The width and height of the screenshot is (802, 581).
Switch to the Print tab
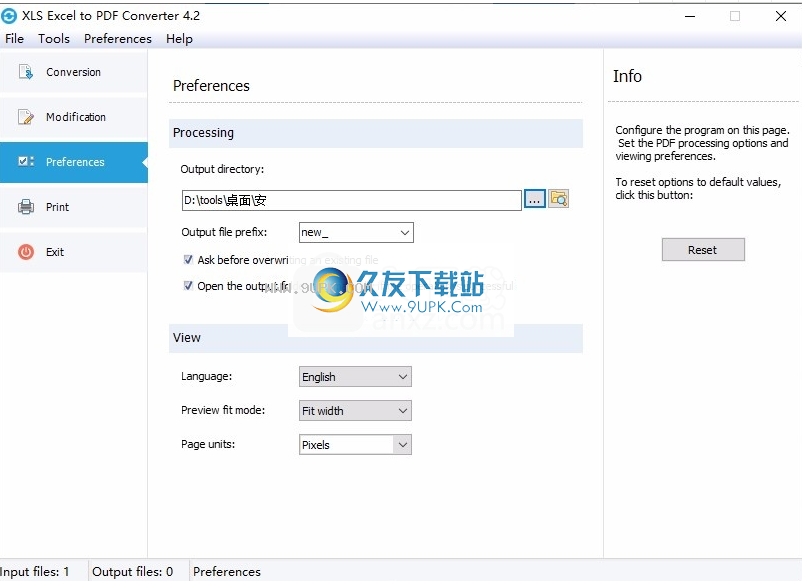click(74, 207)
